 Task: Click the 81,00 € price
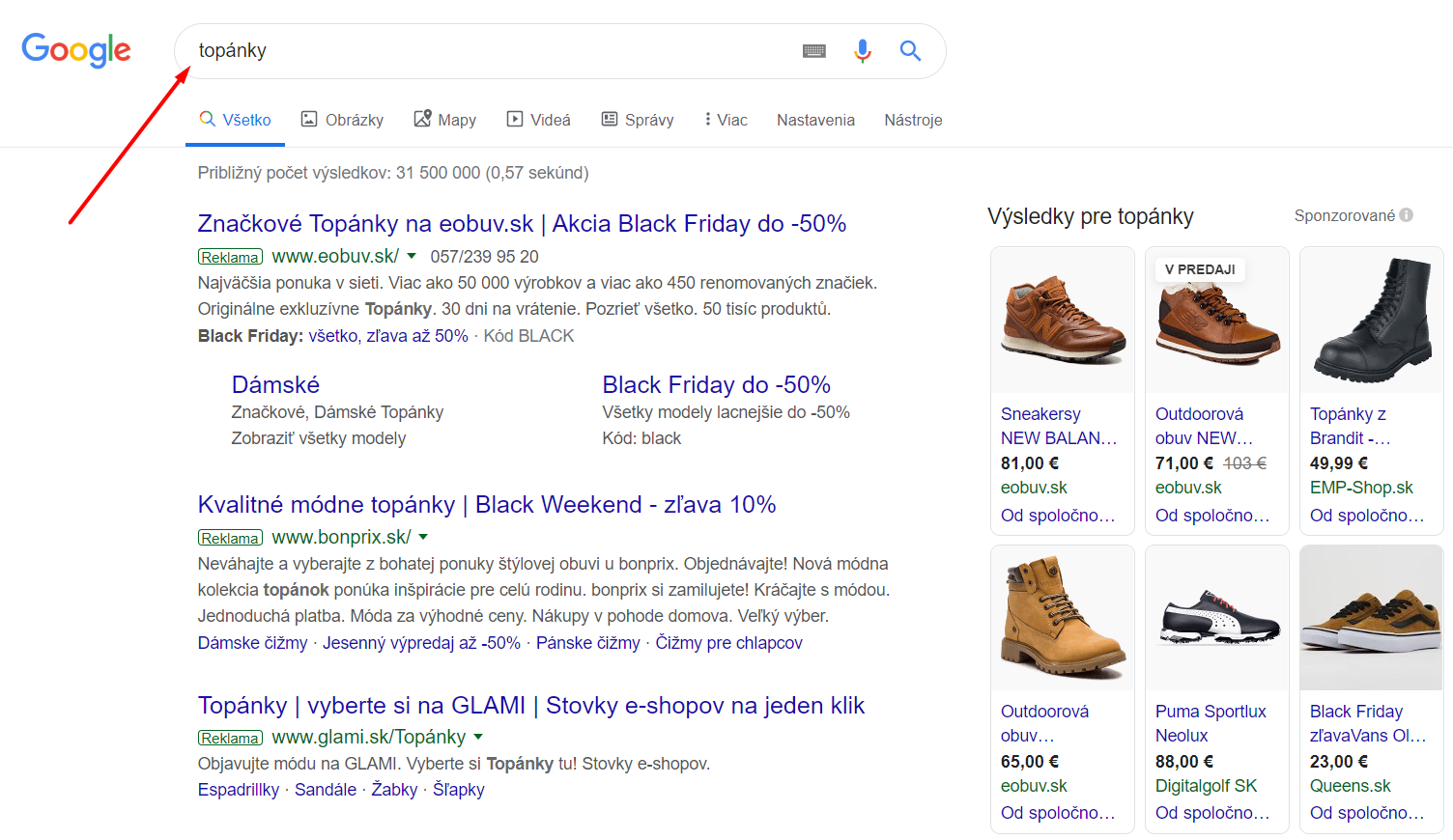pyautogui.click(x=1030, y=463)
